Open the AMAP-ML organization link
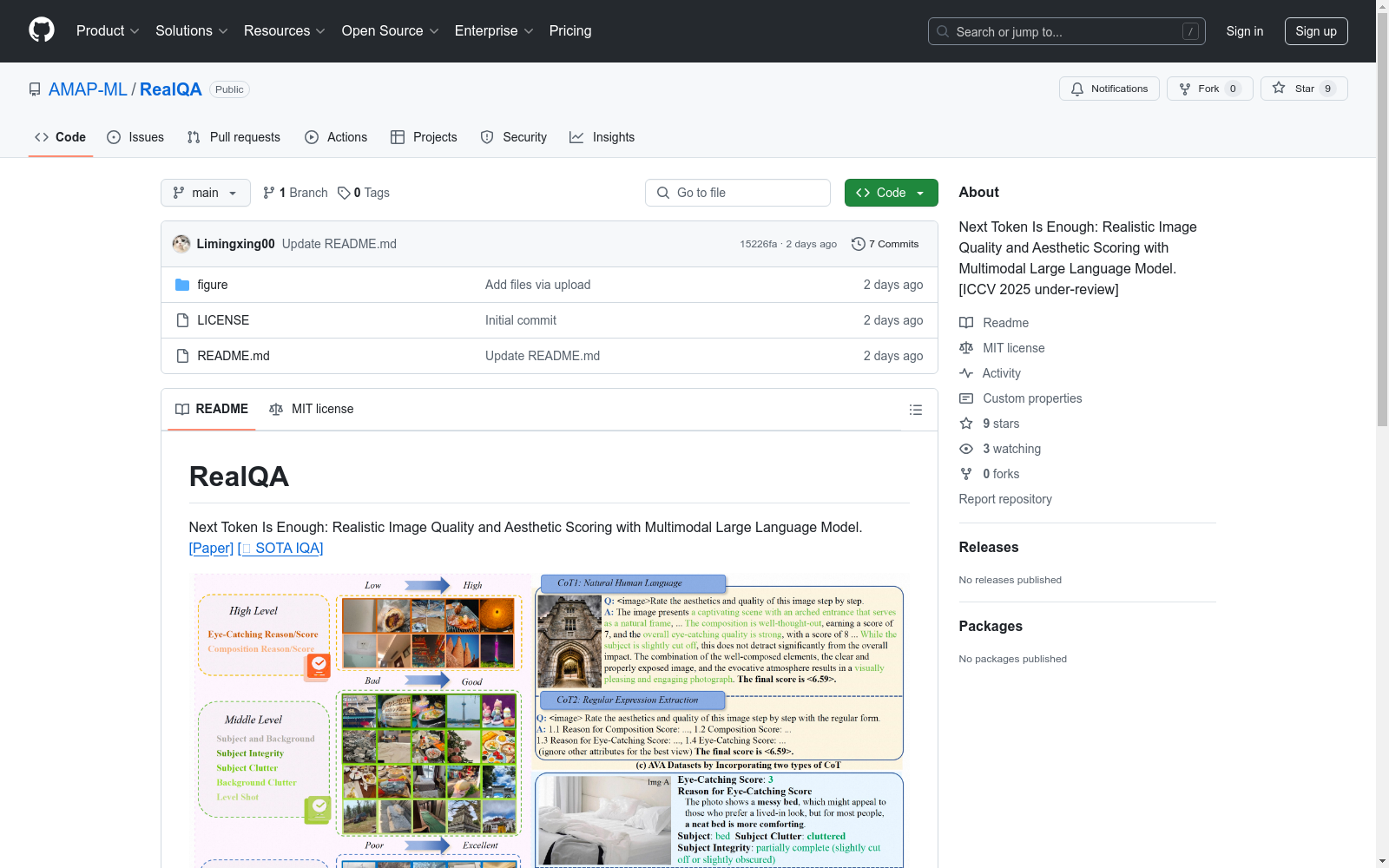This screenshot has height=868, width=1389. (x=88, y=89)
